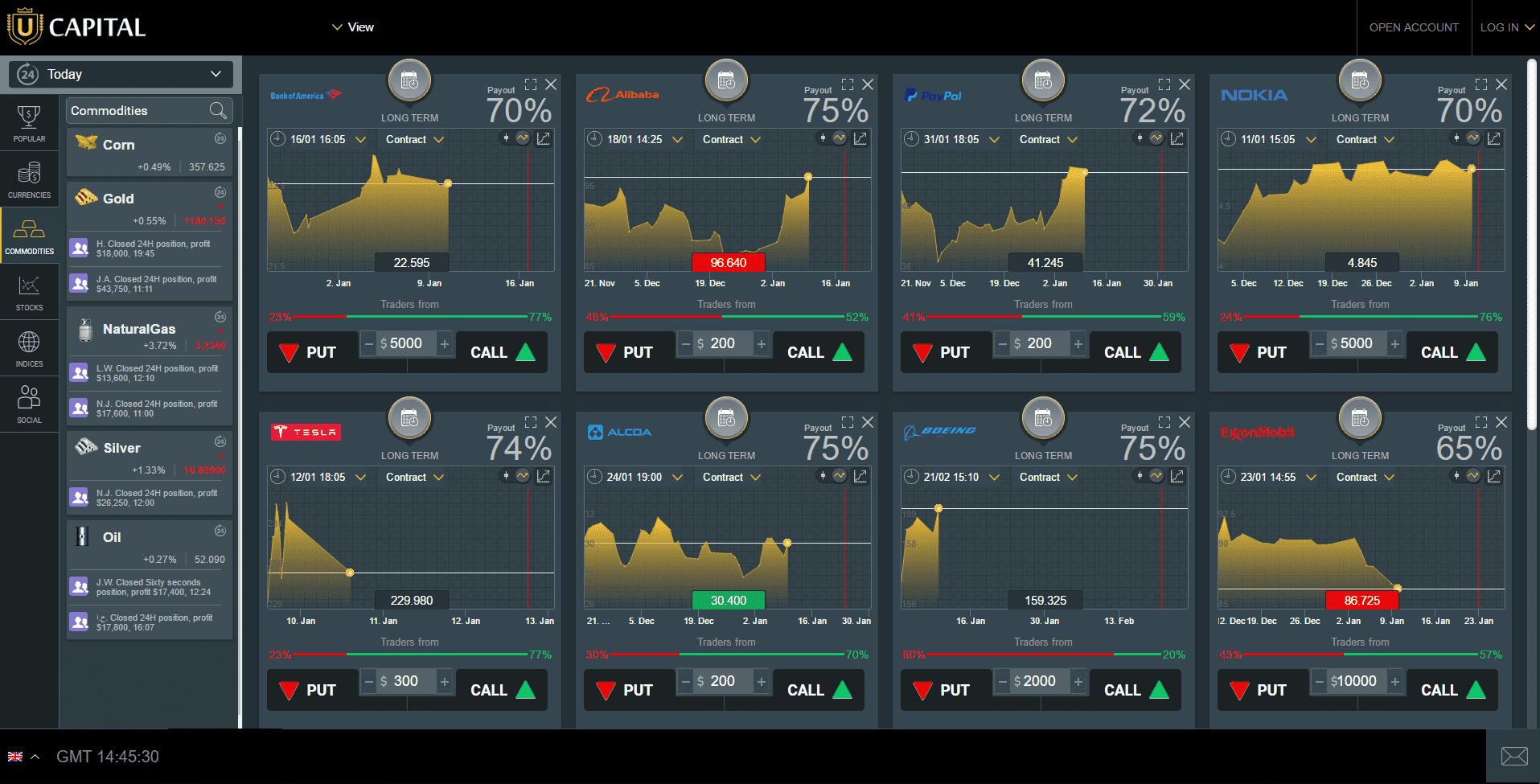Open Contract dropdown on Boeing card
This screenshot has height=784, width=1540.
tap(1049, 477)
